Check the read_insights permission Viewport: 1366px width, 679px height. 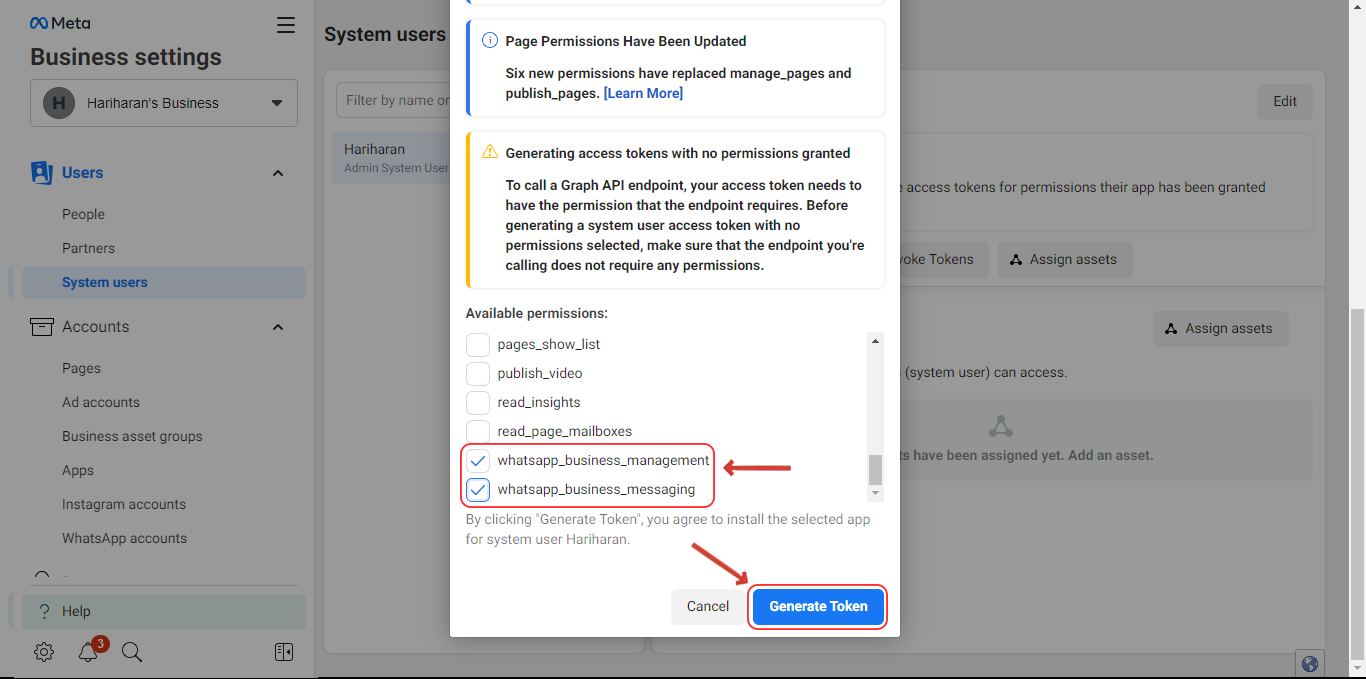click(478, 402)
